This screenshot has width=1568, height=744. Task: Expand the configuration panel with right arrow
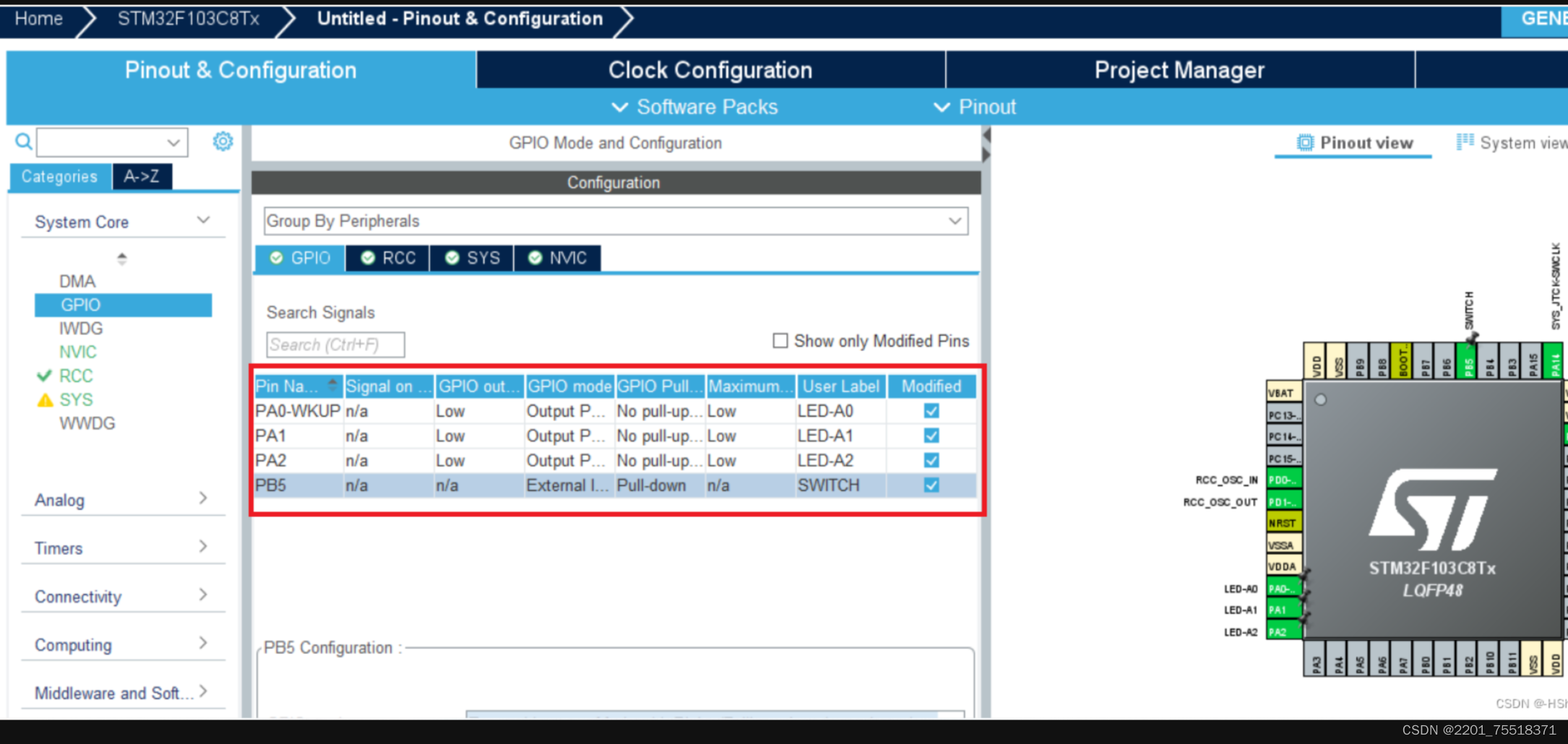tap(986, 154)
